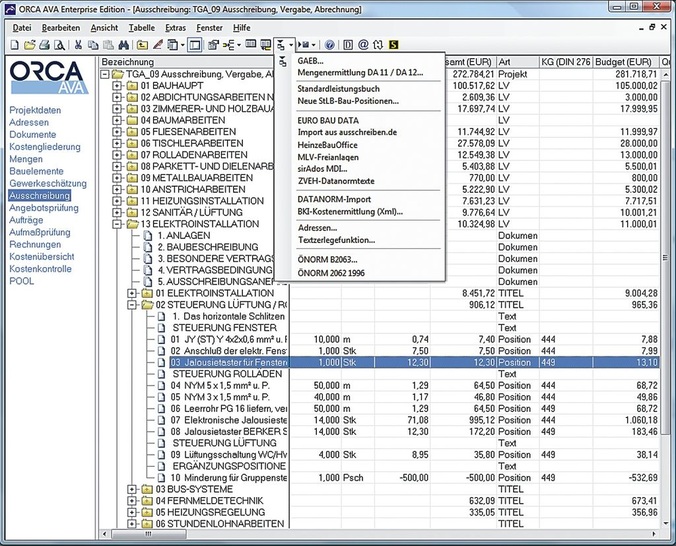Go up a level with the folder-arrow icon
Viewport: 676px width, 546px height.
click(142, 45)
